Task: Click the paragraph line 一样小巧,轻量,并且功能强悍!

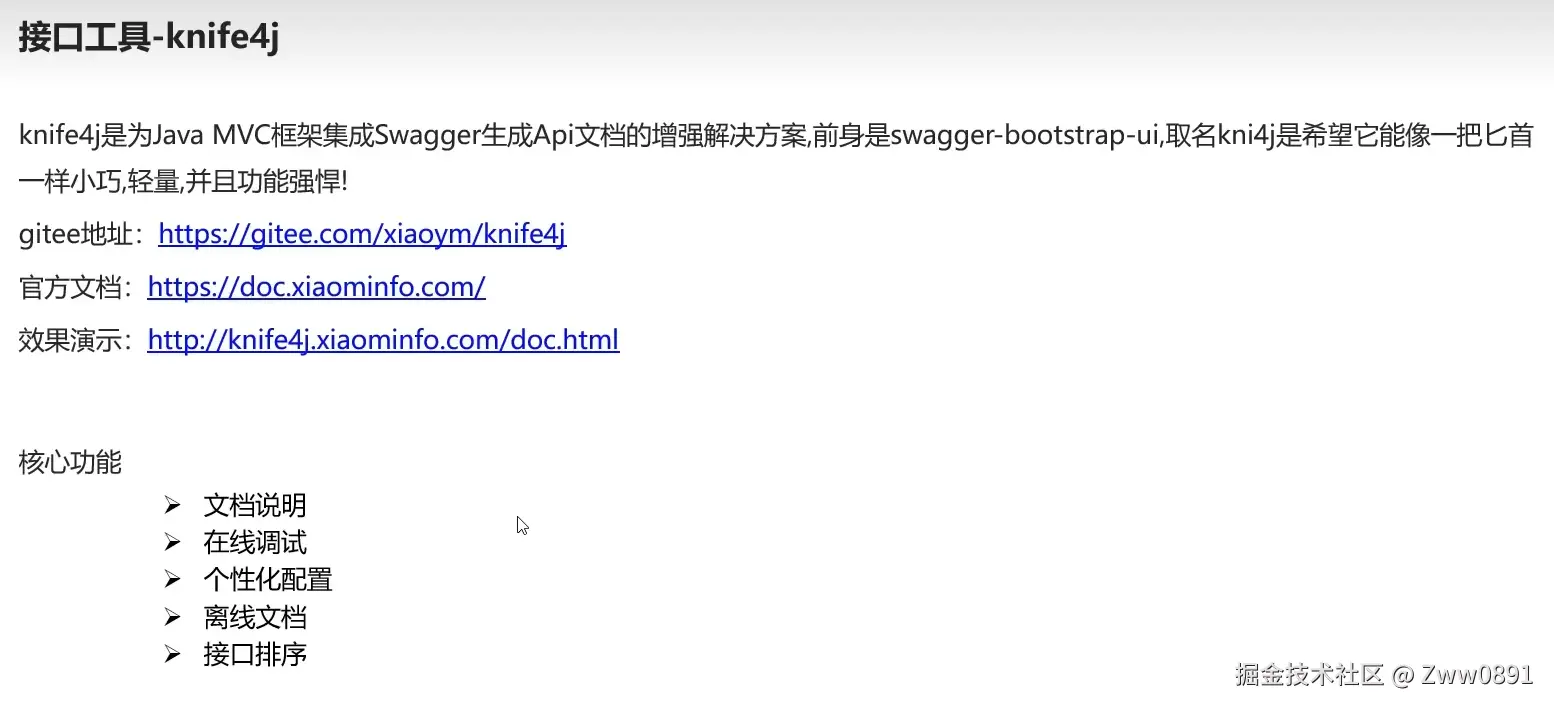Action: coord(183,182)
